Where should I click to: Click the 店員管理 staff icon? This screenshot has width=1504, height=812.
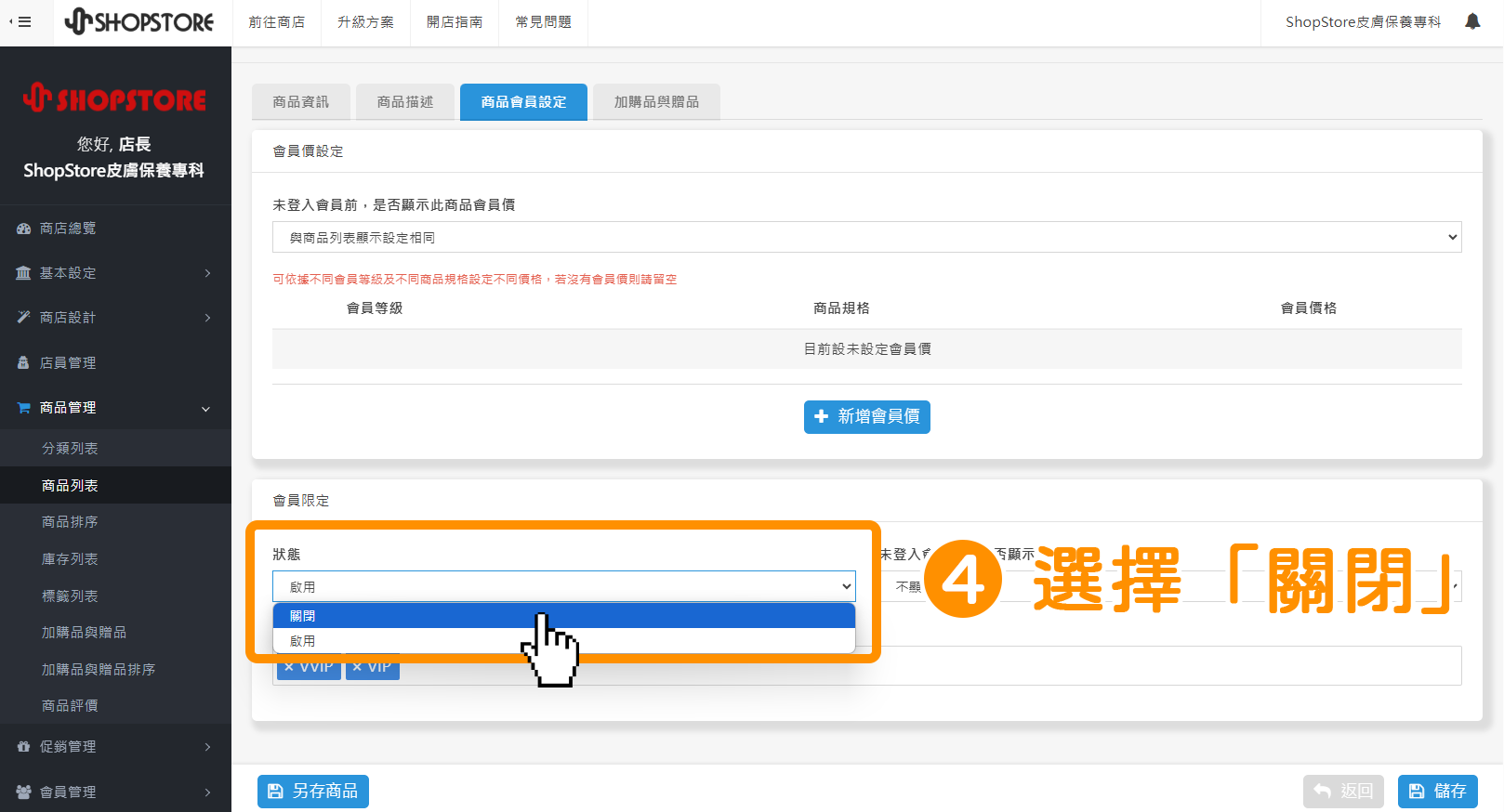coord(24,363)
